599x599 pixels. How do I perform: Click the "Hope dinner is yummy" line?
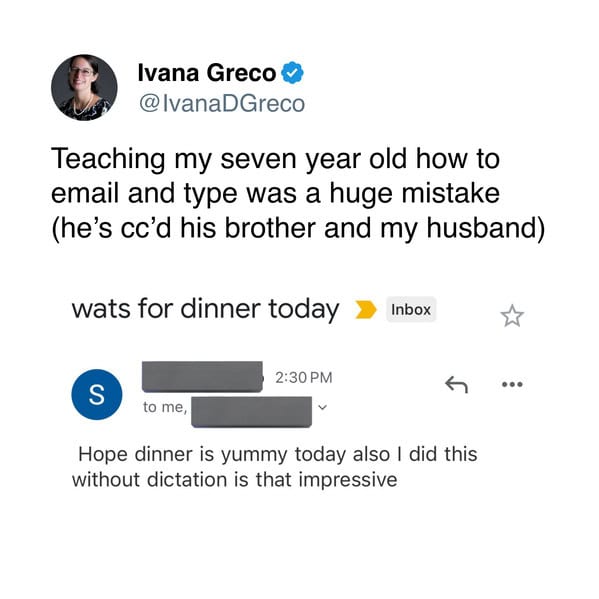point(278,454)
